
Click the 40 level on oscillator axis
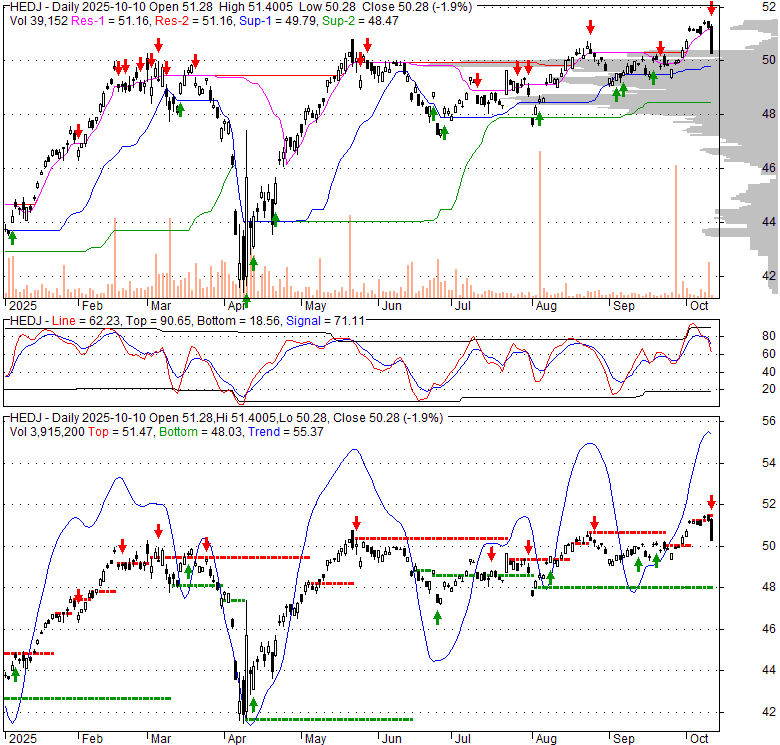pos(769,372)
